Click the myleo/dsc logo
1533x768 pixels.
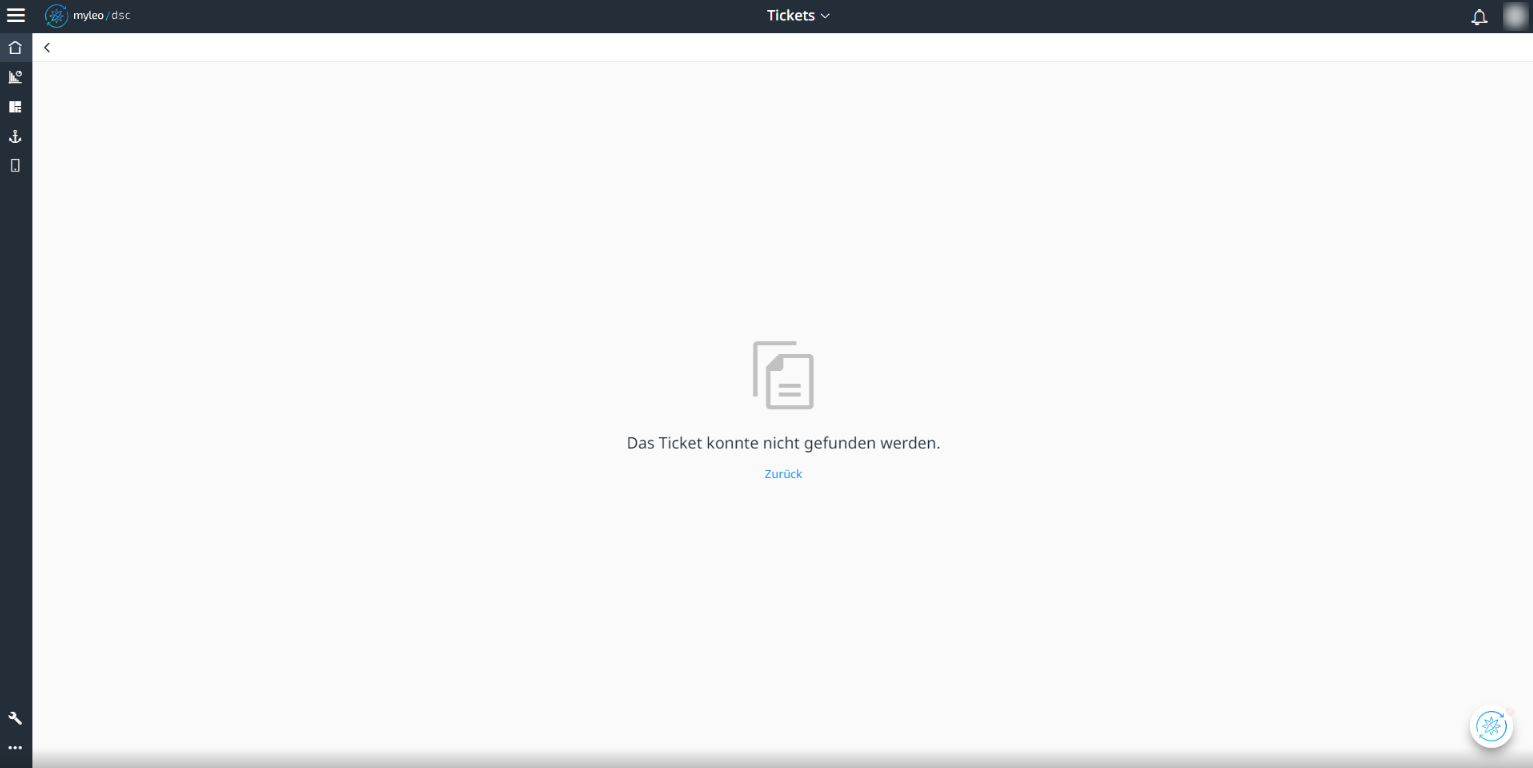coord(88,16)
